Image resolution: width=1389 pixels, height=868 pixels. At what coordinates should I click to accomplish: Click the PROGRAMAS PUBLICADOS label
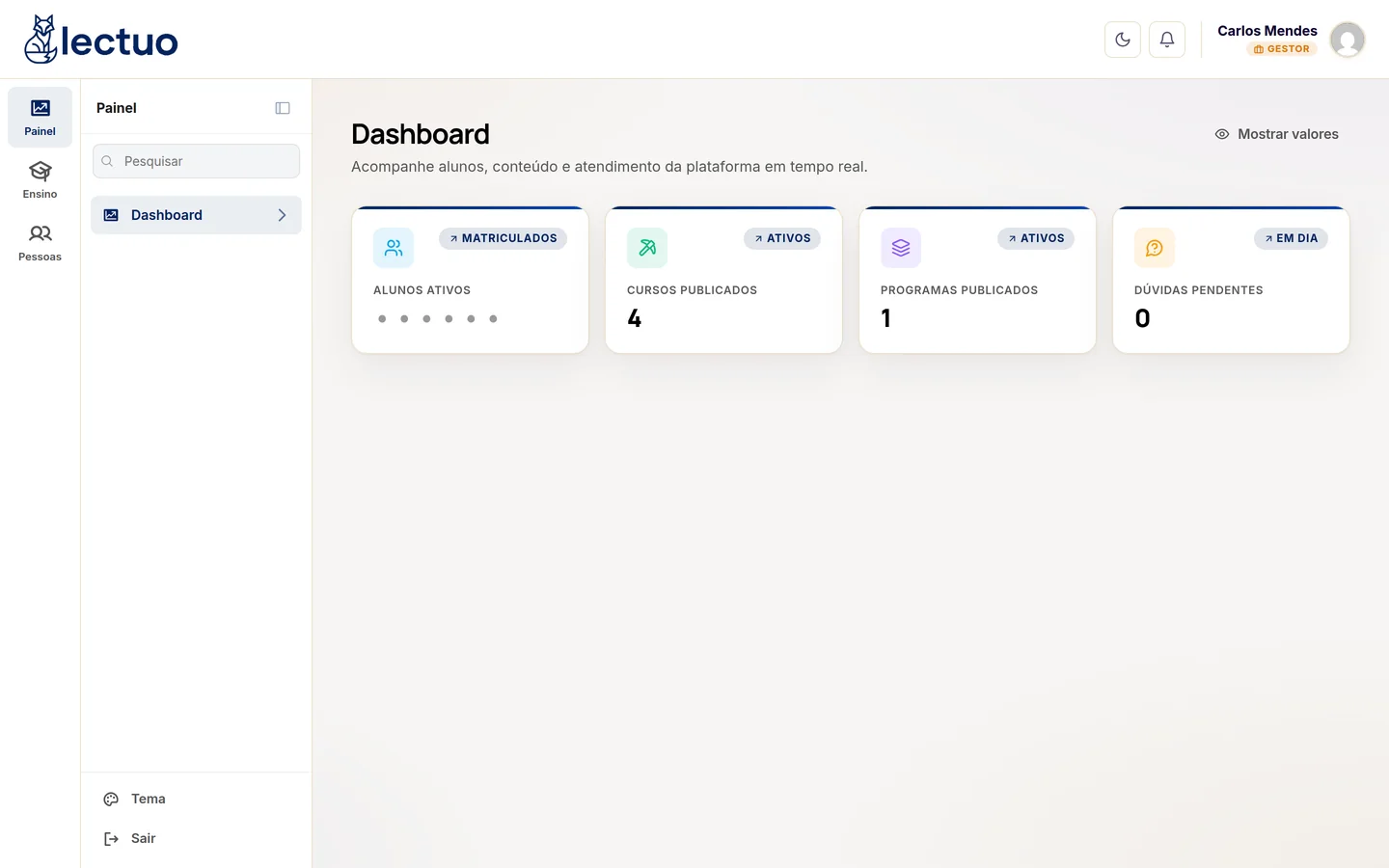pyautogui.click(x=959, y=290)
